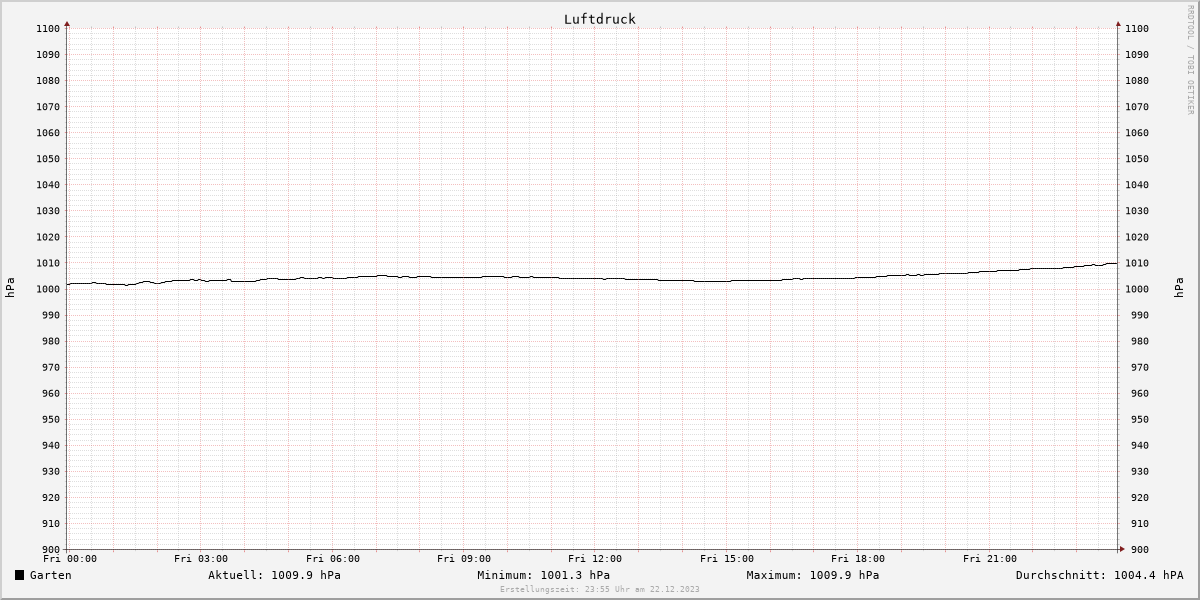Click the 1100 tick on the left axis

tap(48, 28)
